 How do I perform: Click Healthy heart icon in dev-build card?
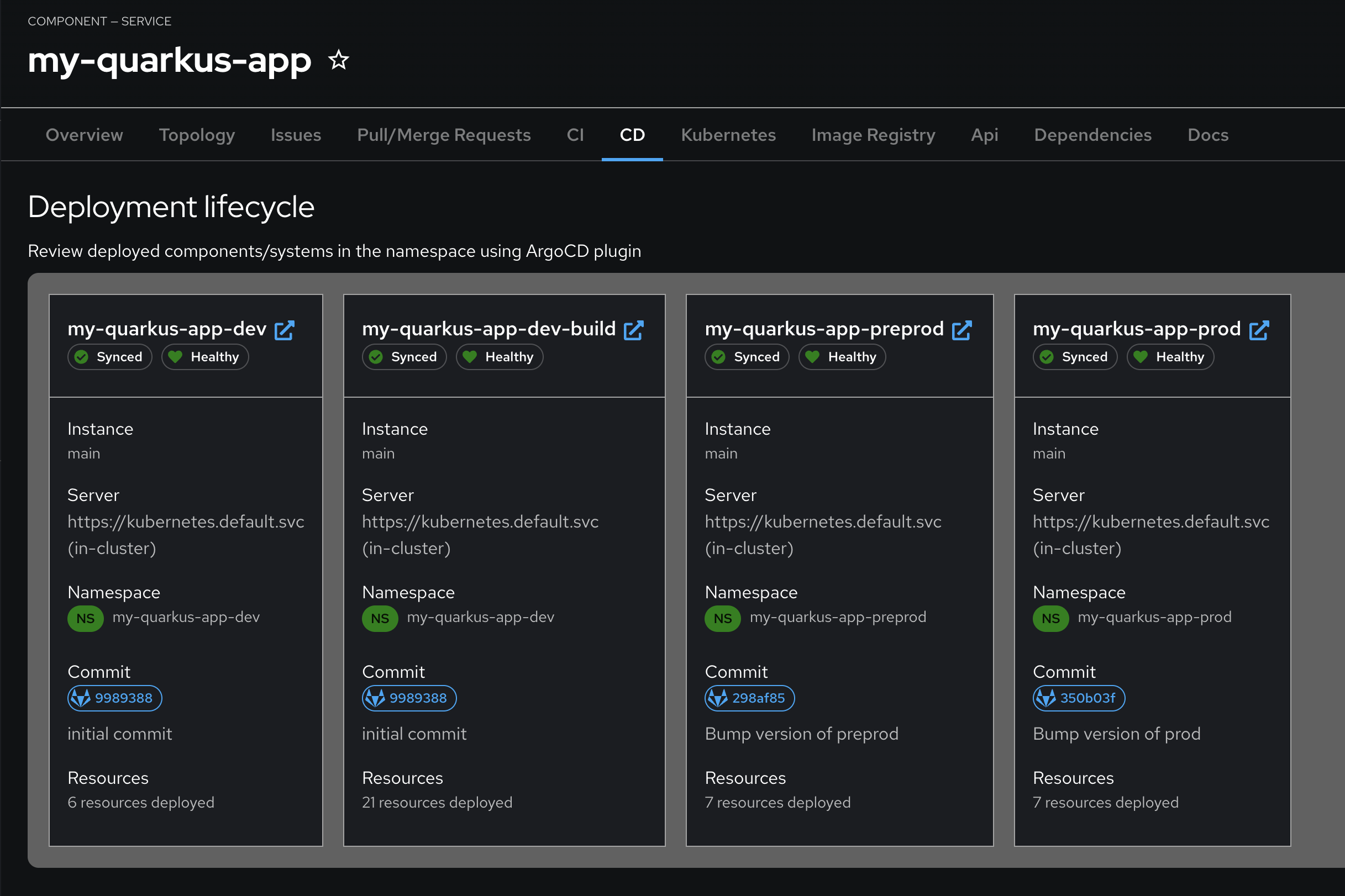tap(470, 357)
